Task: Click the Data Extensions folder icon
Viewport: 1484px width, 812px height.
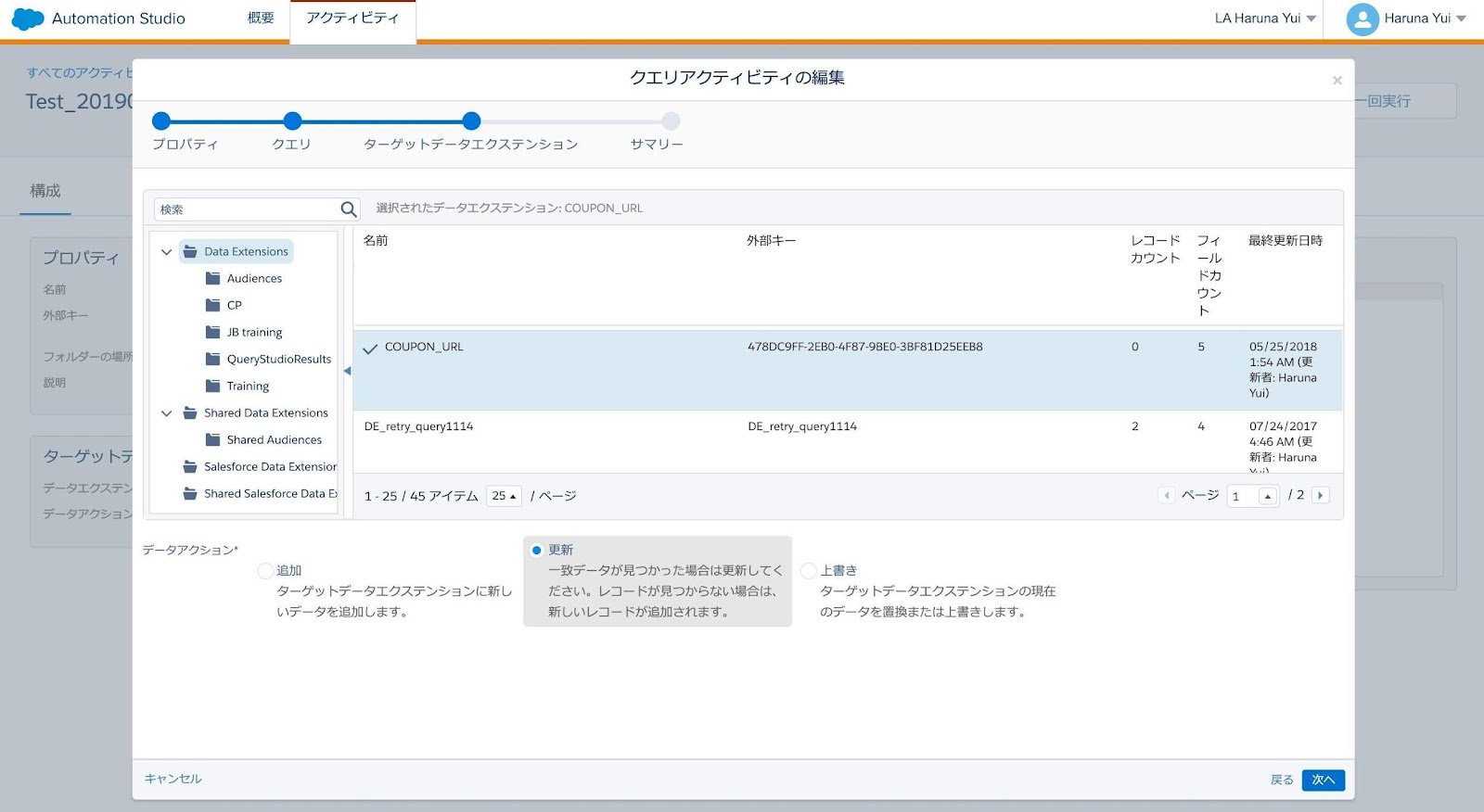Action: pos(190,251)
